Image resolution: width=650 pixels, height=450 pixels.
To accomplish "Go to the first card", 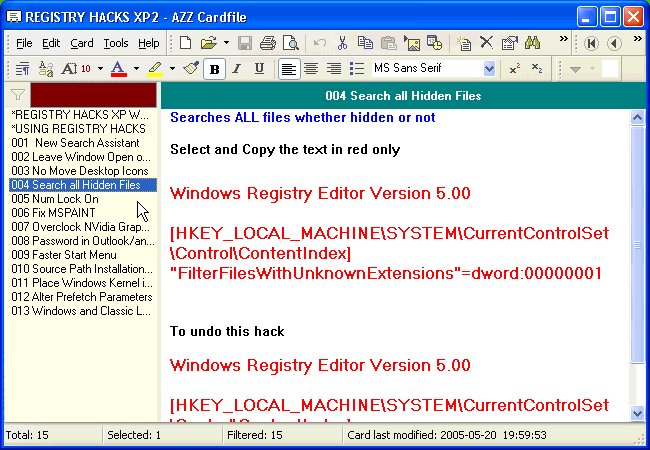I will pos(591,43).
